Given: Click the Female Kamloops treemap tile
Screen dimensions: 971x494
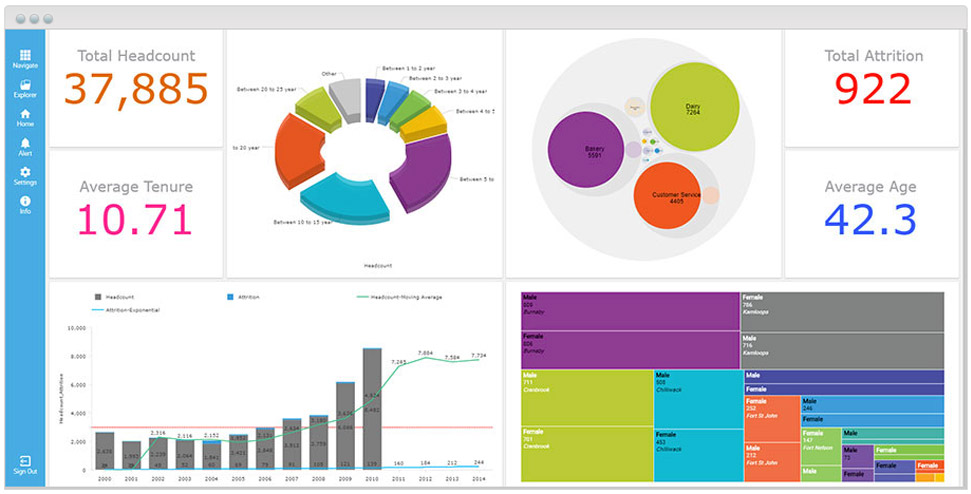Looking at the screenshot, I should point(842,311).
